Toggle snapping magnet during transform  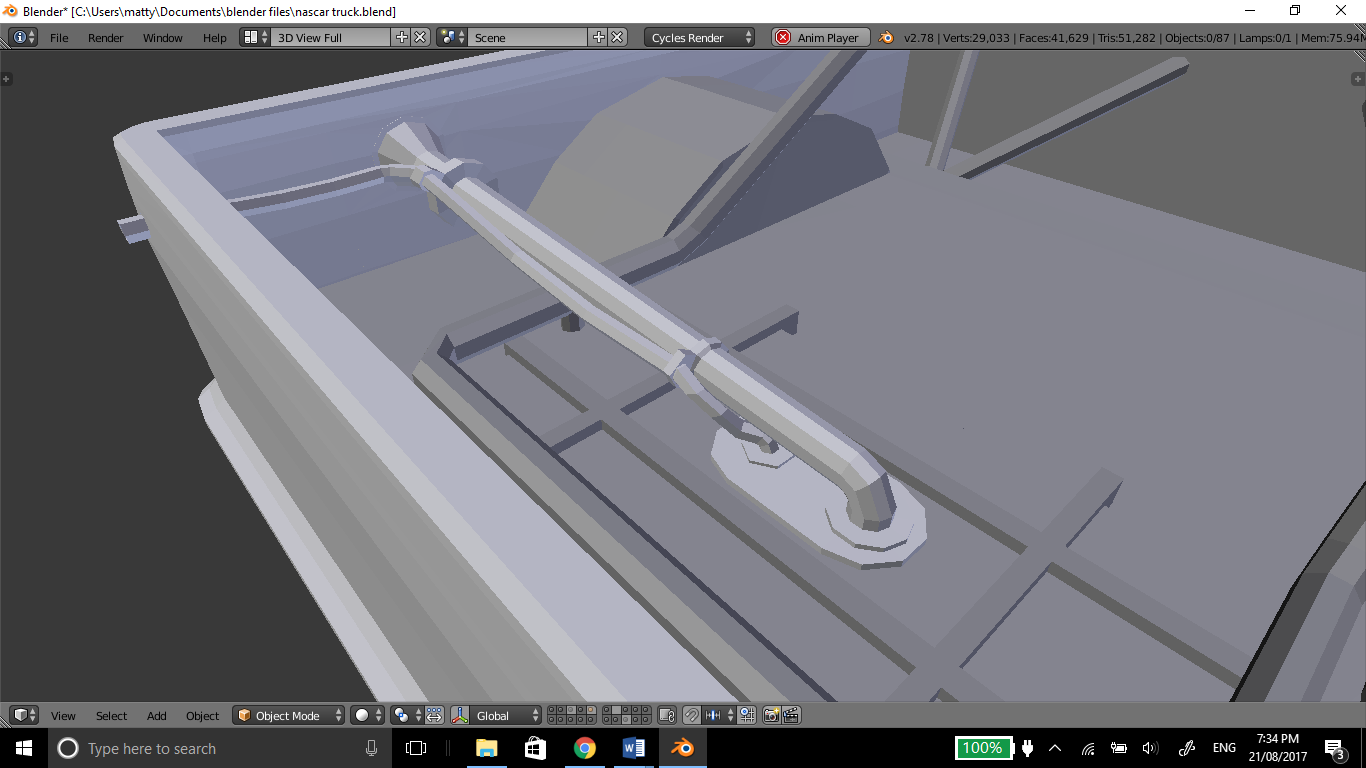pyautogui.click(x=692, y=715)
